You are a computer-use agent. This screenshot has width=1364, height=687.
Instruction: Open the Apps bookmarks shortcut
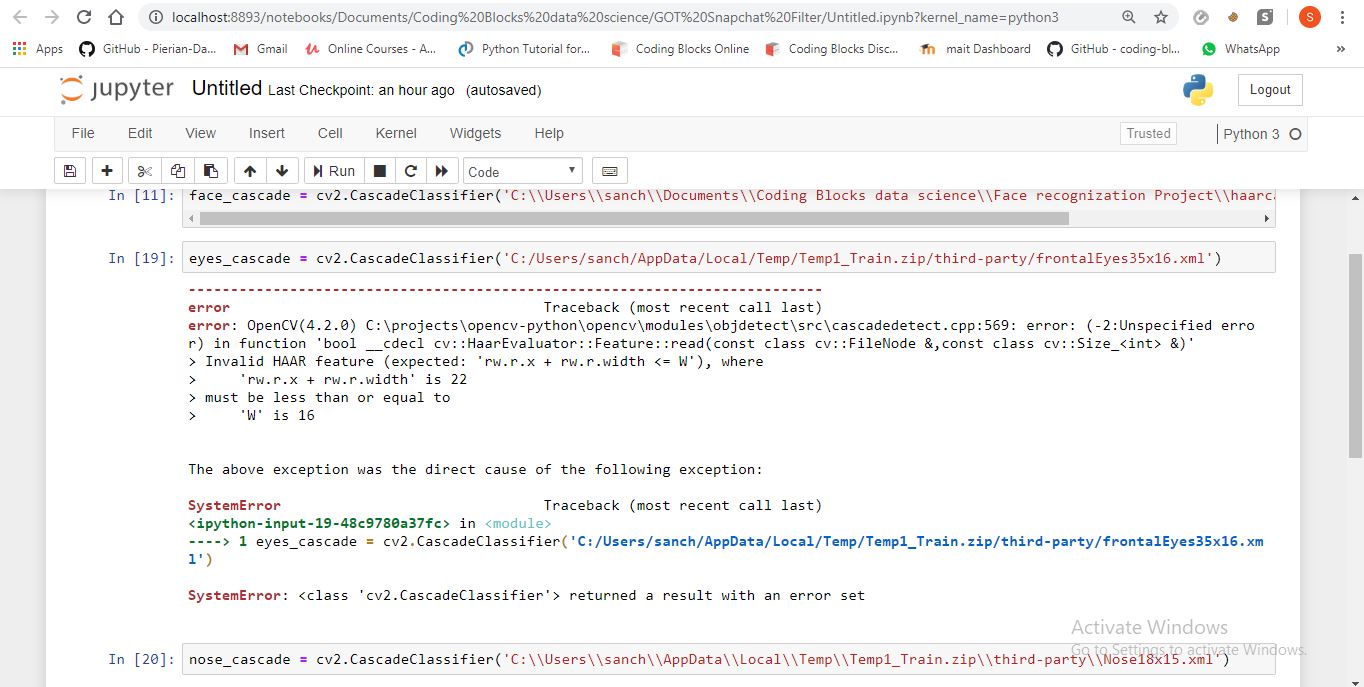[x=38, y=49]
